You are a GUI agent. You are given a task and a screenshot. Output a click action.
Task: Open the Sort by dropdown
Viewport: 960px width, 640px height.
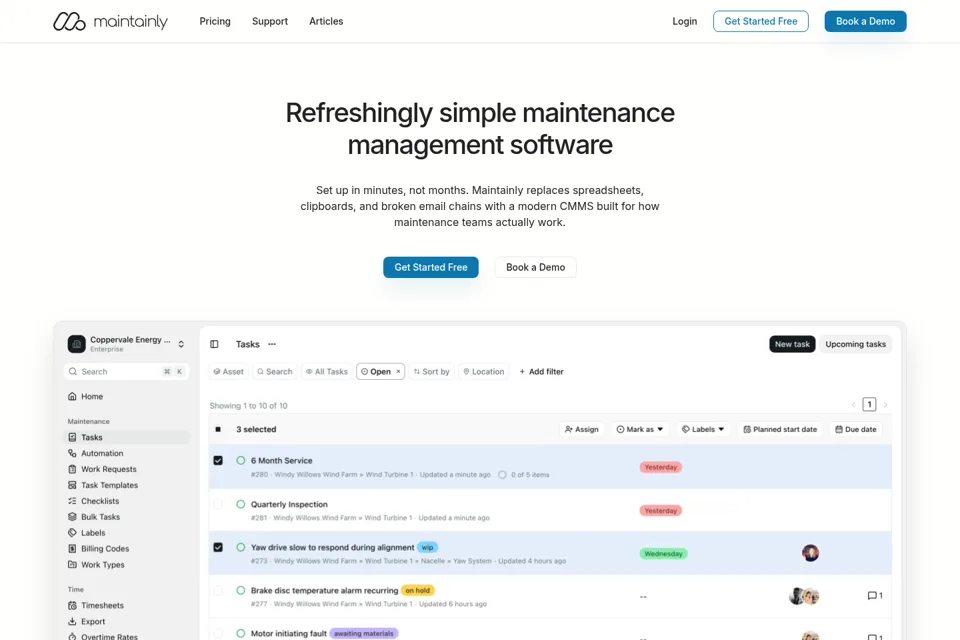(x=432, y=371)
